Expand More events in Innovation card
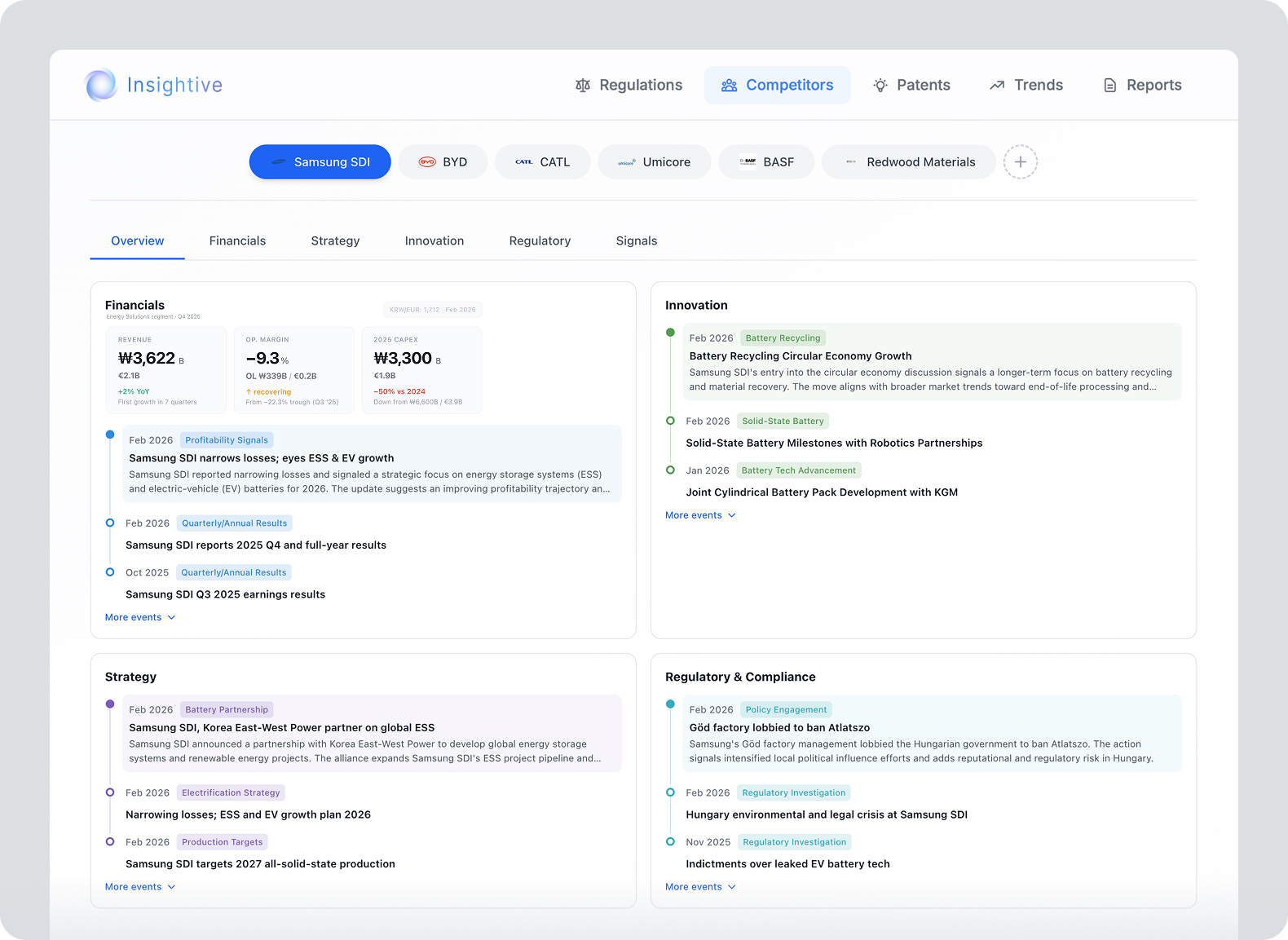The image size is (1288, 940). pyautogui.click(x=700, y=515)
